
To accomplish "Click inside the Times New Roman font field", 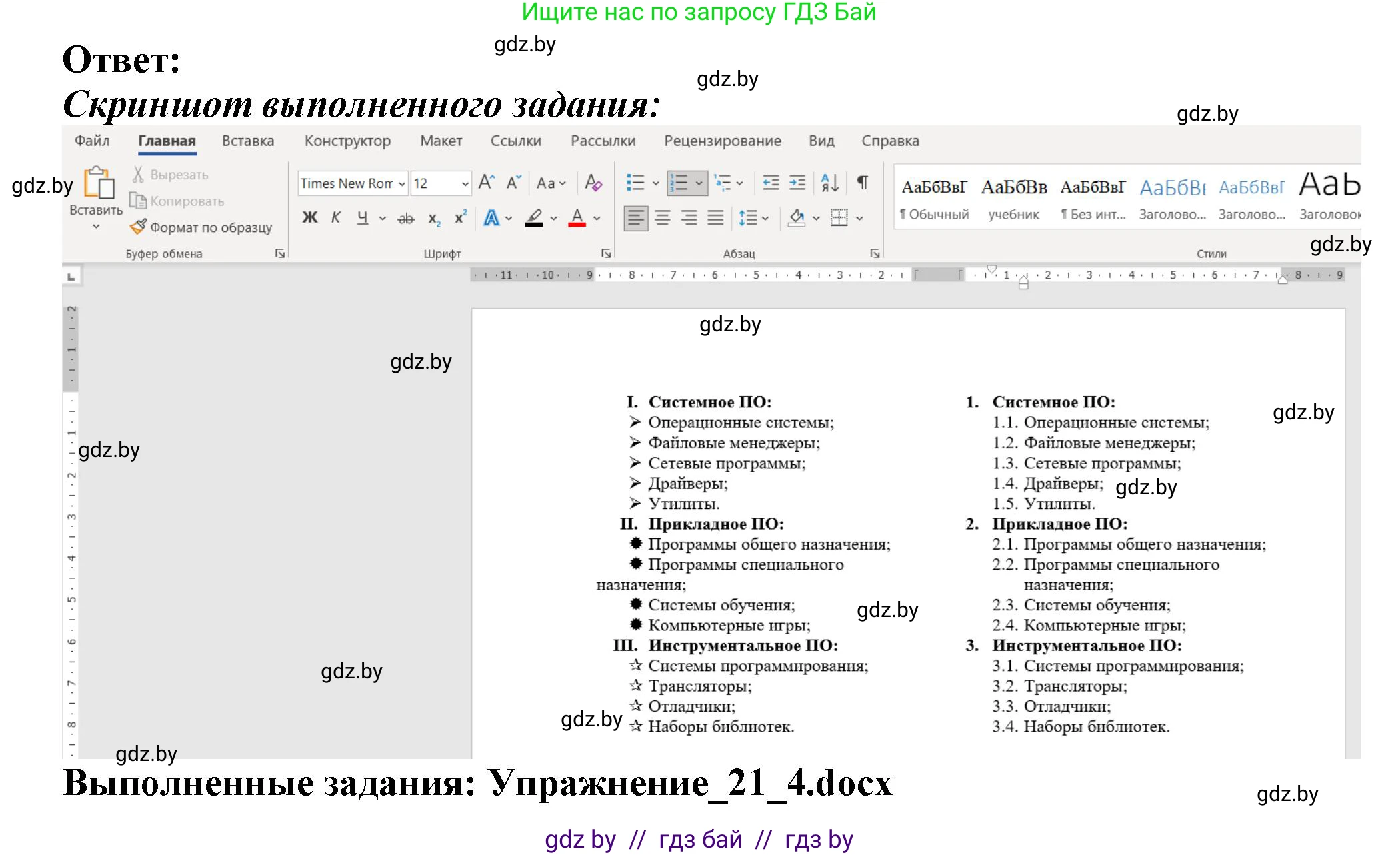I will click(347, 183).
